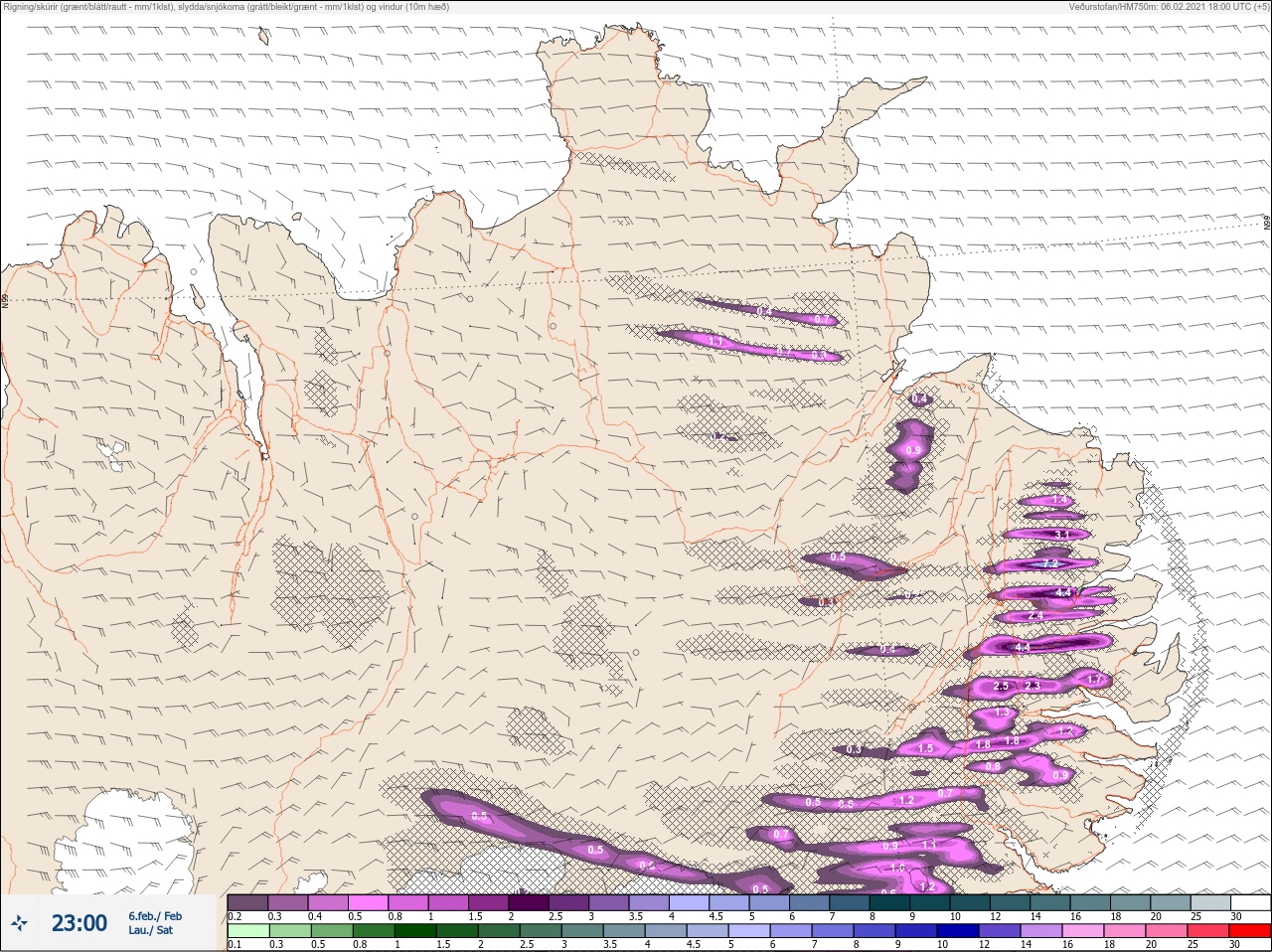Viewport: 1272px width, 952px height.
Task: Click the 1.6 snowfall value on the map
Action: pos(898,868)
